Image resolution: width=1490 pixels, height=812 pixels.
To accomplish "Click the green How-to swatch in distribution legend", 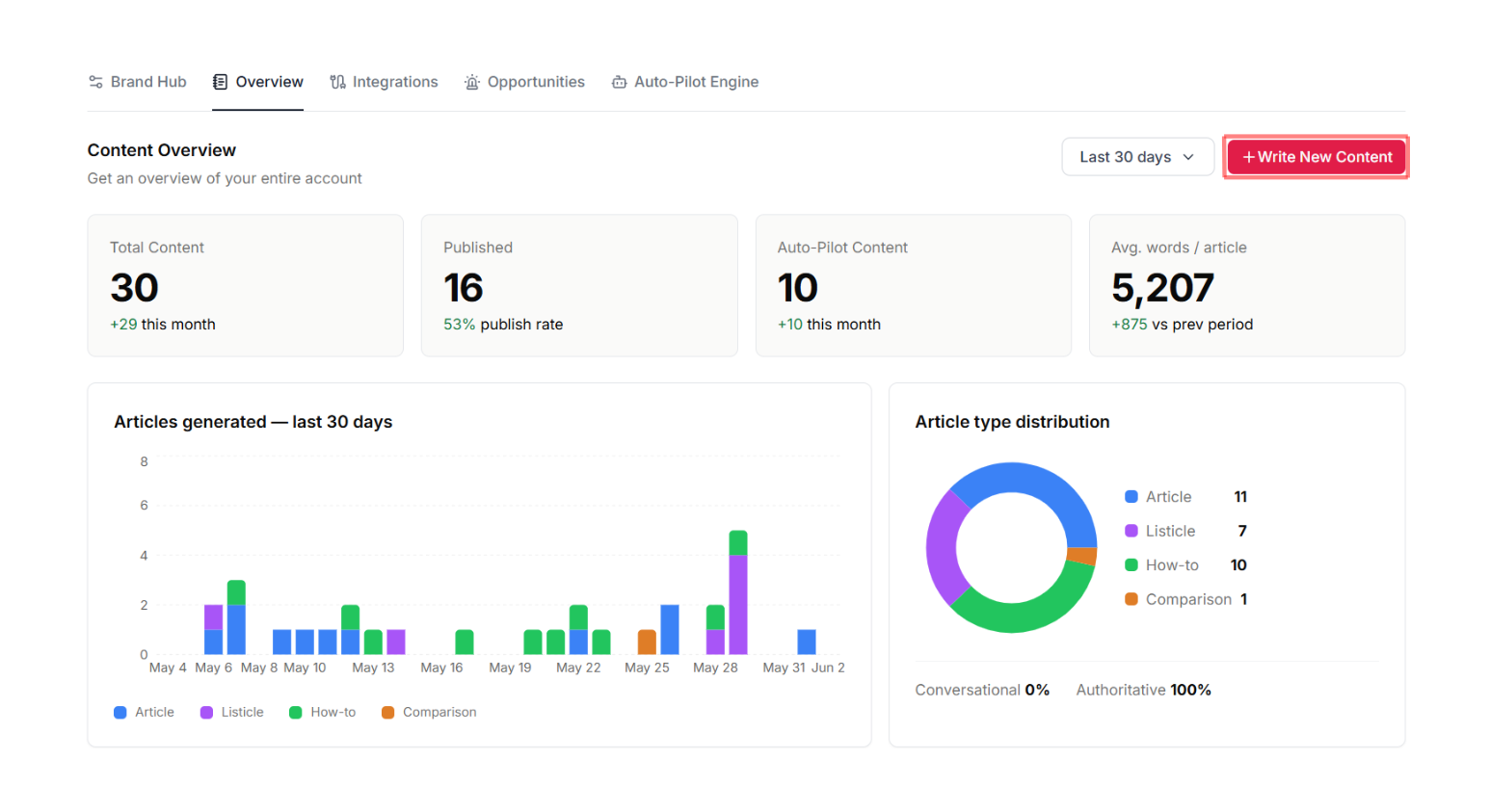I will tap(1131, 565).
